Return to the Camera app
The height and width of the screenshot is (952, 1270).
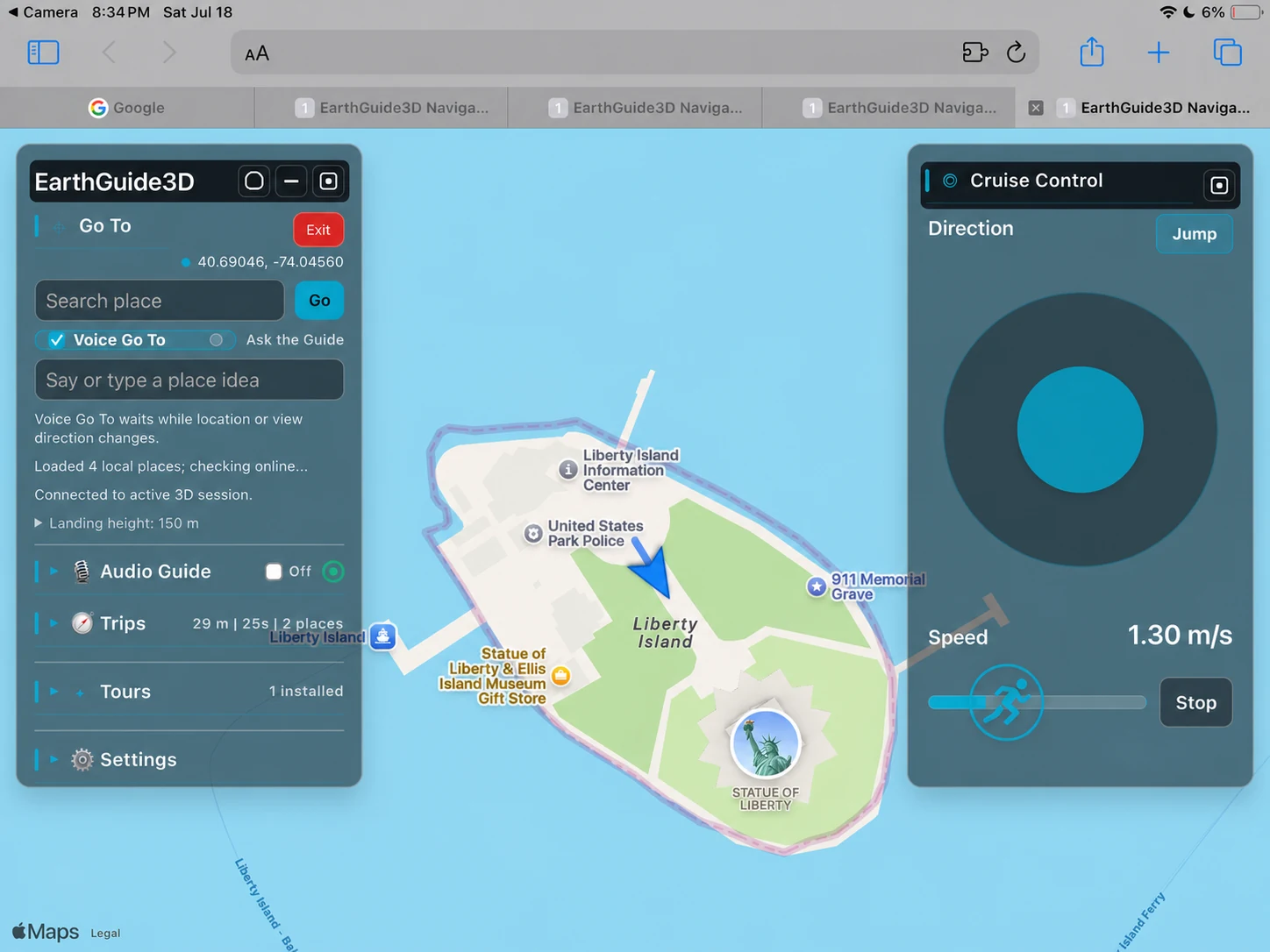pyautogui.click(x=43, y=12)
